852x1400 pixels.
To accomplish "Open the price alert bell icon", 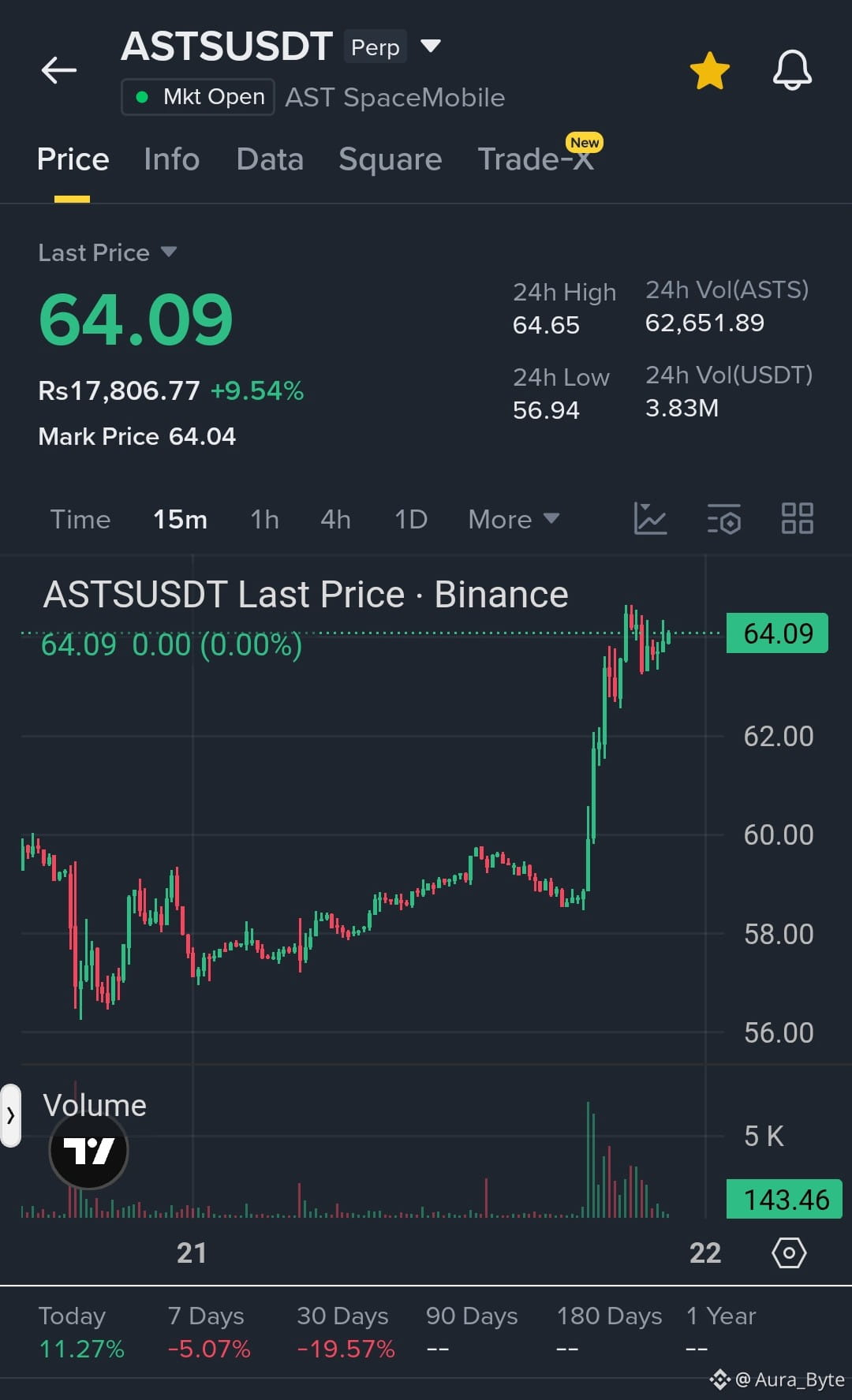I will (792, 70).
